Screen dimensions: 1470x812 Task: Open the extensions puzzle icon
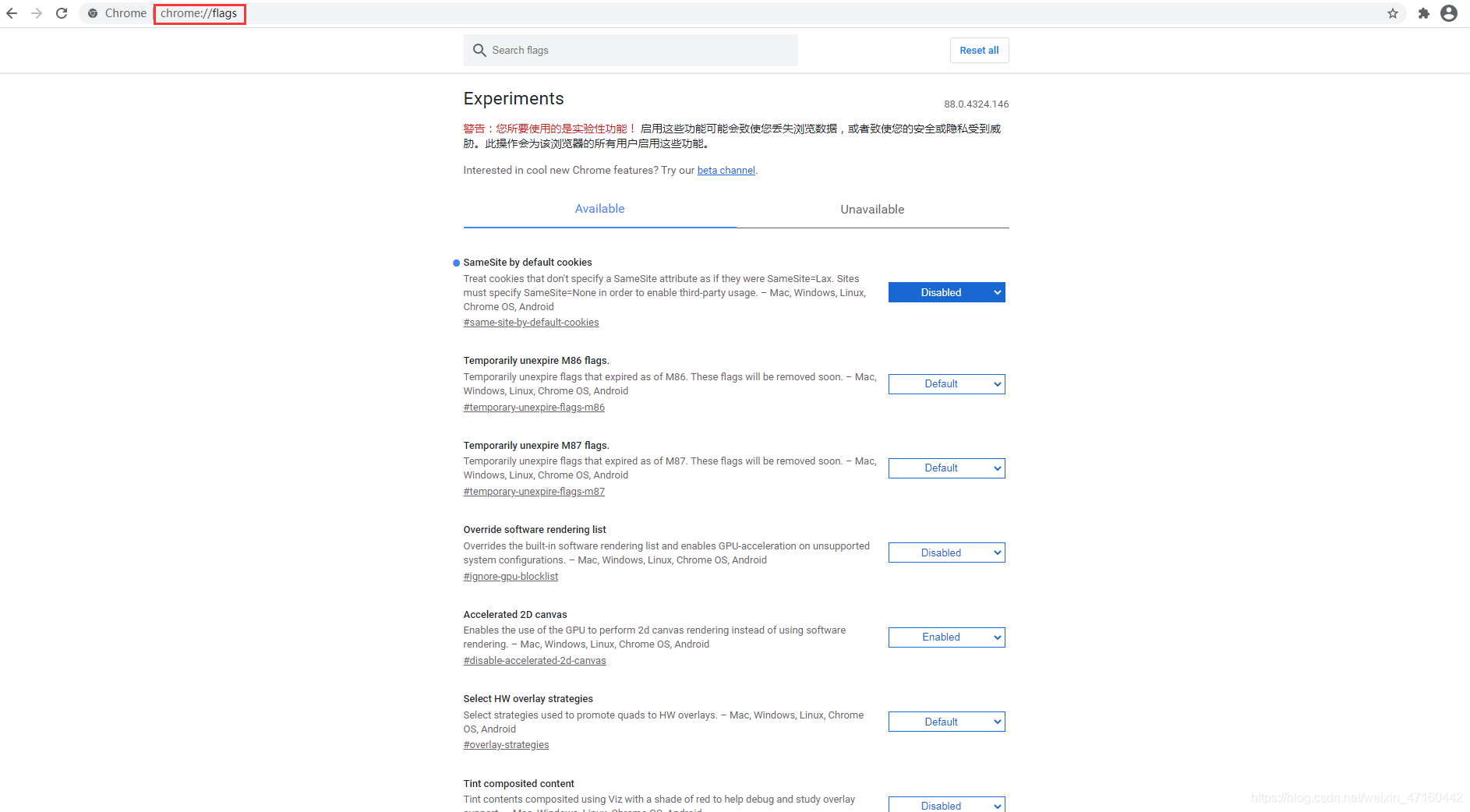(x=1424, y=13)
